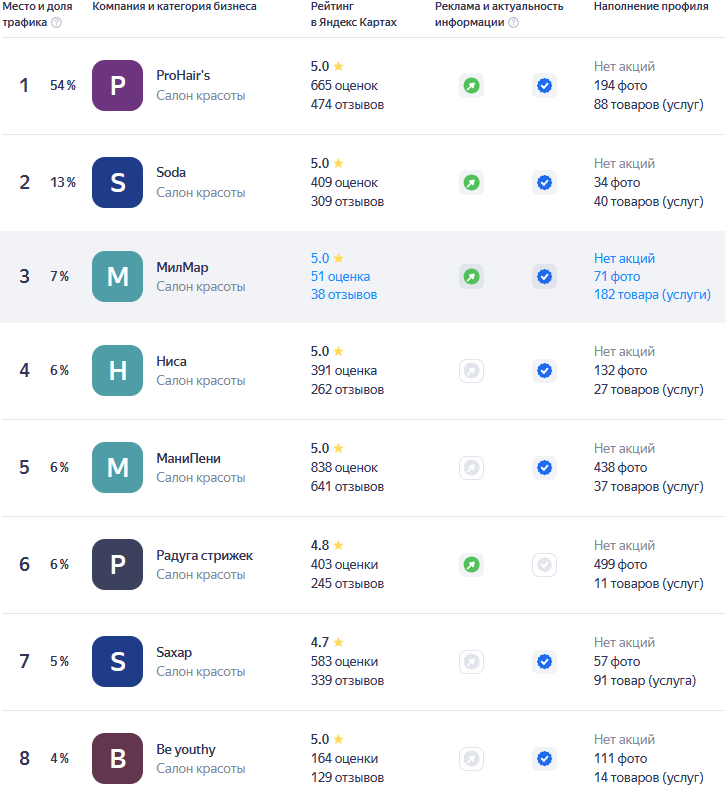Open the ProHair's company avatar
This screenshot has height=800, width=725.
[117, 86]
